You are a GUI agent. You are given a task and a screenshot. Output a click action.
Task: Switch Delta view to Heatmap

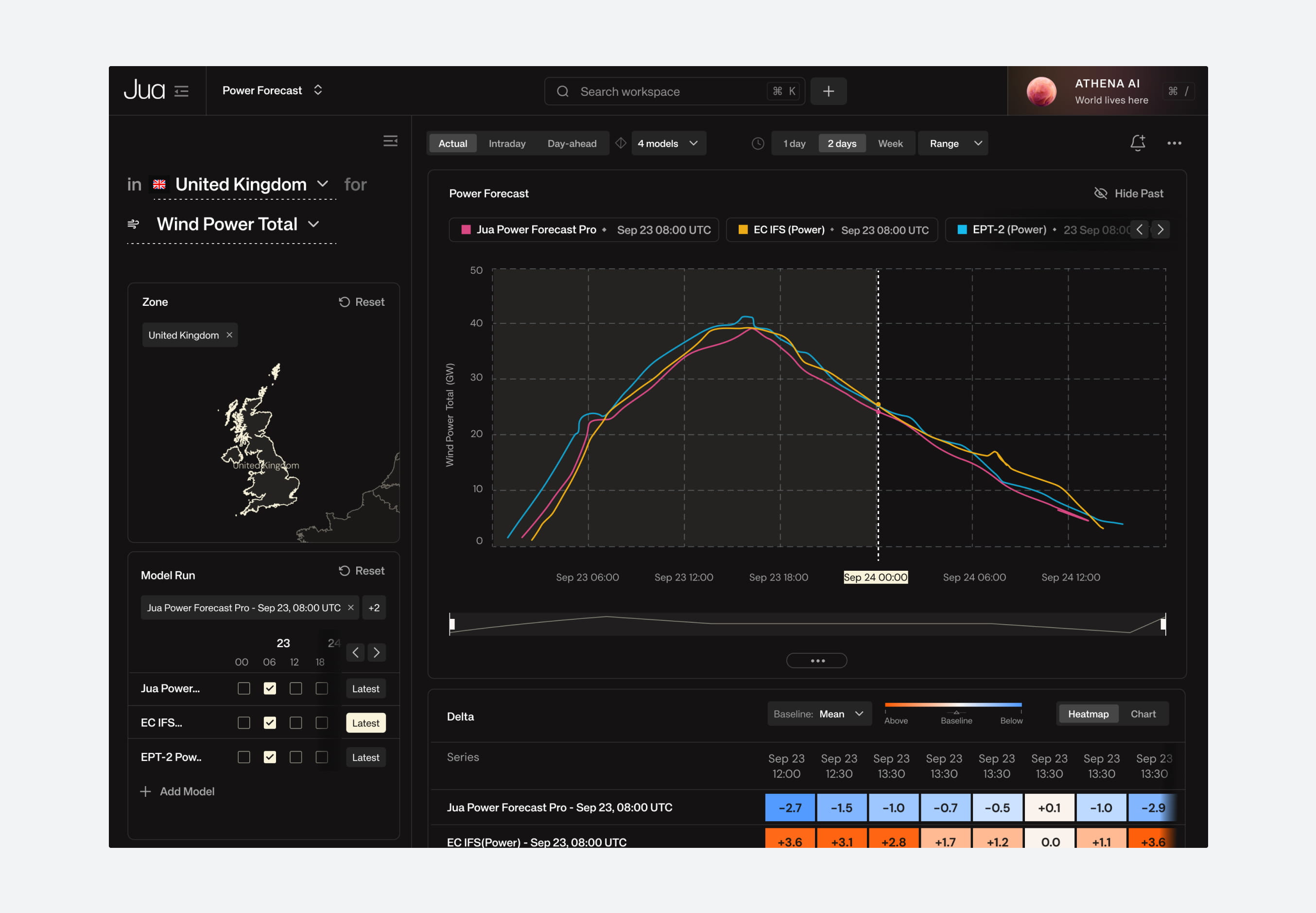tap(1089, 714)
